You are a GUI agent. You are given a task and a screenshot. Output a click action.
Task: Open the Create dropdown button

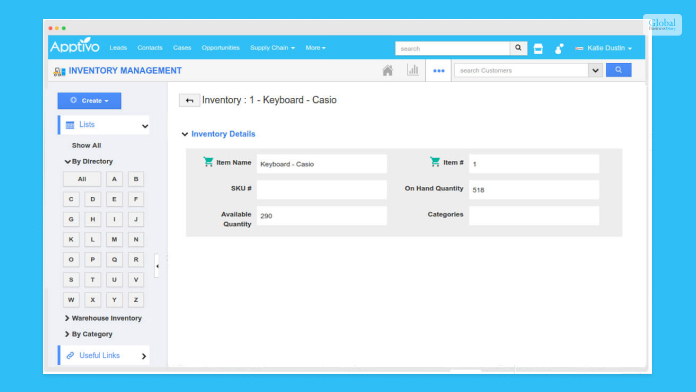[89, 101]
